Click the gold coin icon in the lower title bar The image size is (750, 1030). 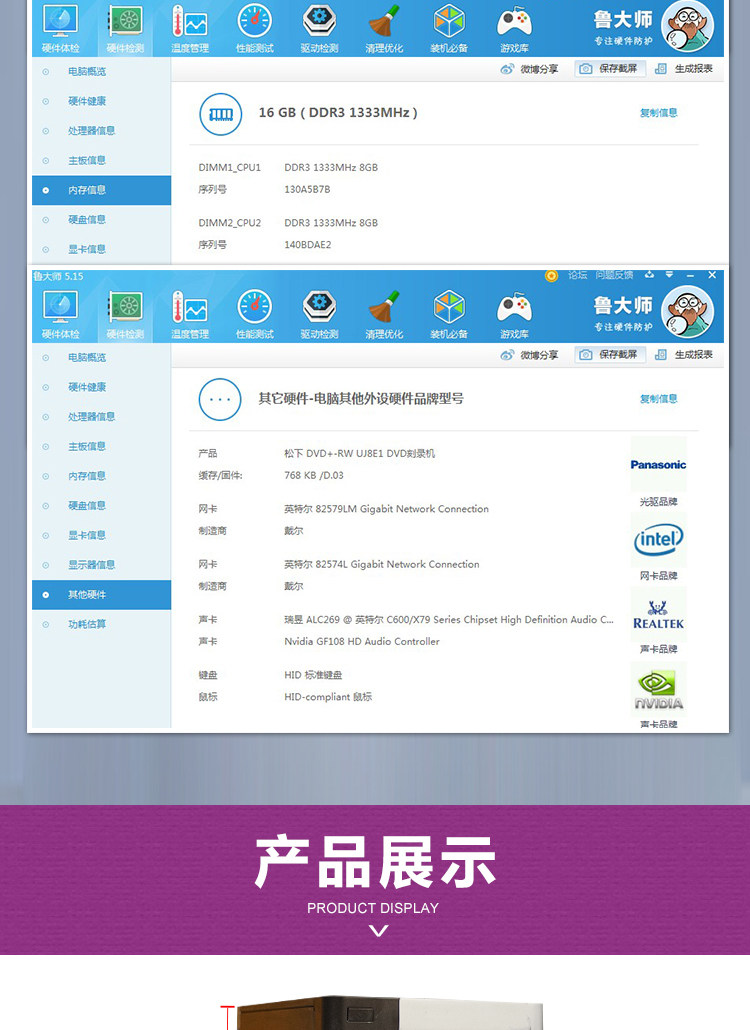[x=552, y=276]
